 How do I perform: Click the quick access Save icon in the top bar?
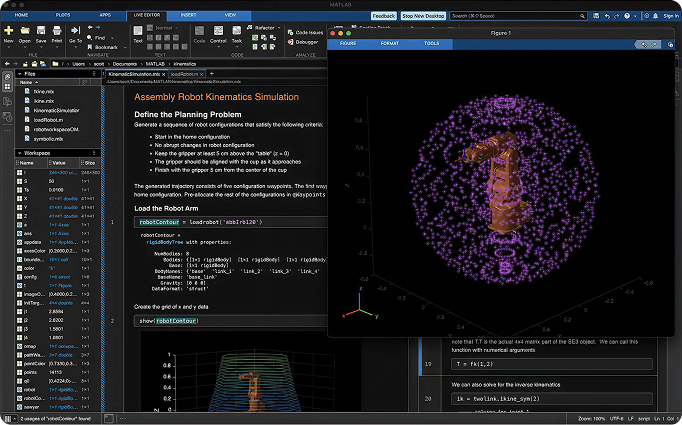pyautogui.click(x=596, y=16)
